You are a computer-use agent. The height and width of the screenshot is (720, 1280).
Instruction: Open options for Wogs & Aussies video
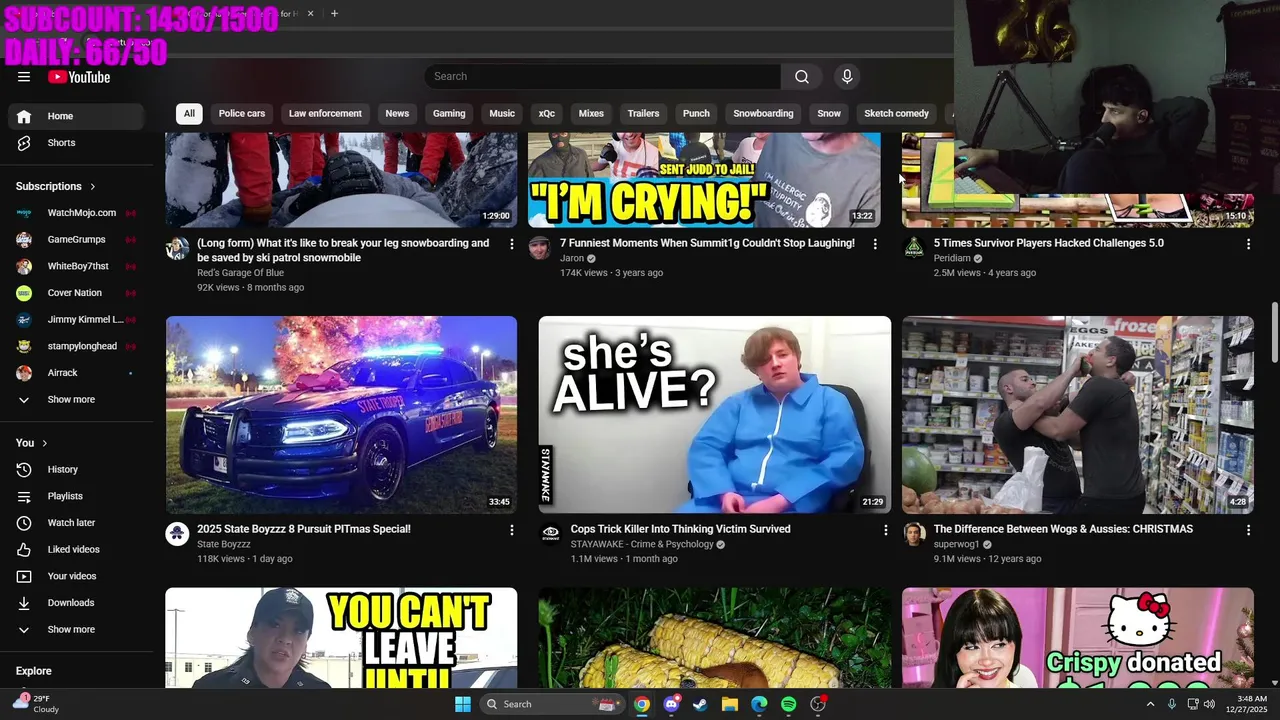(1248, 530)
